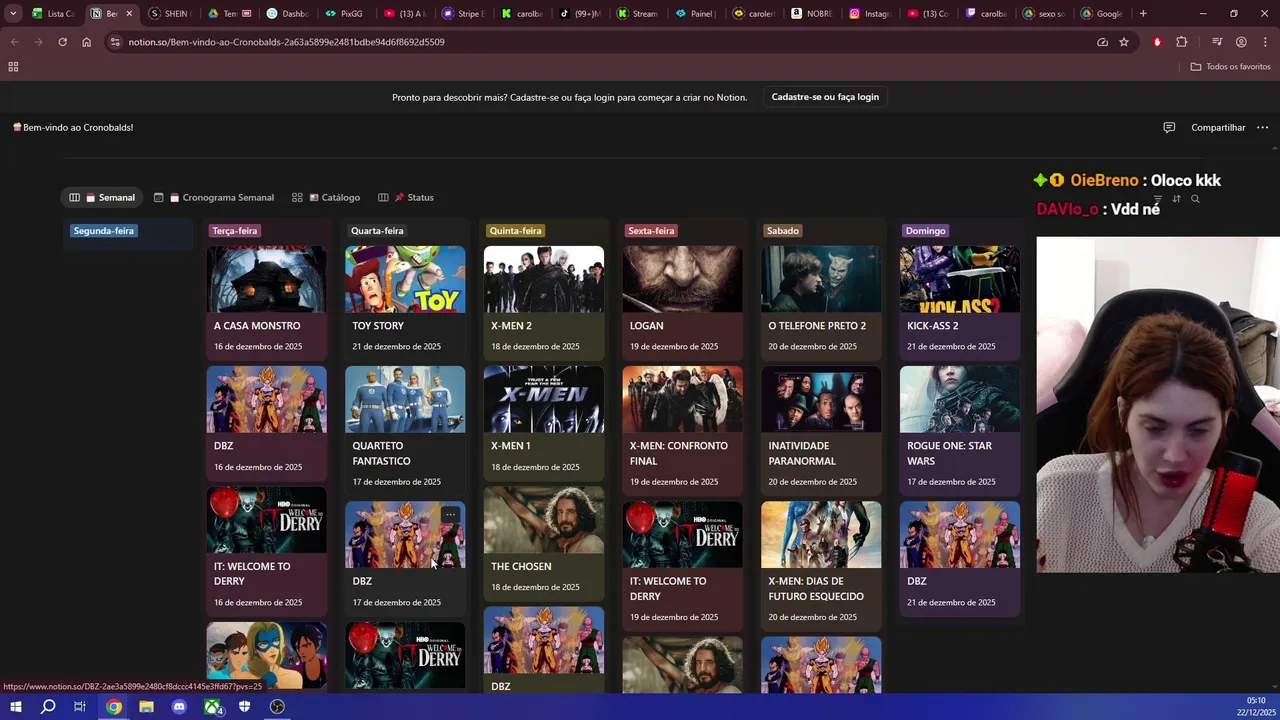Viewport: 1280px width, 720px height.
Task: Open the O TELEFONE PRETO 2 card
Action: coord(821,302)
